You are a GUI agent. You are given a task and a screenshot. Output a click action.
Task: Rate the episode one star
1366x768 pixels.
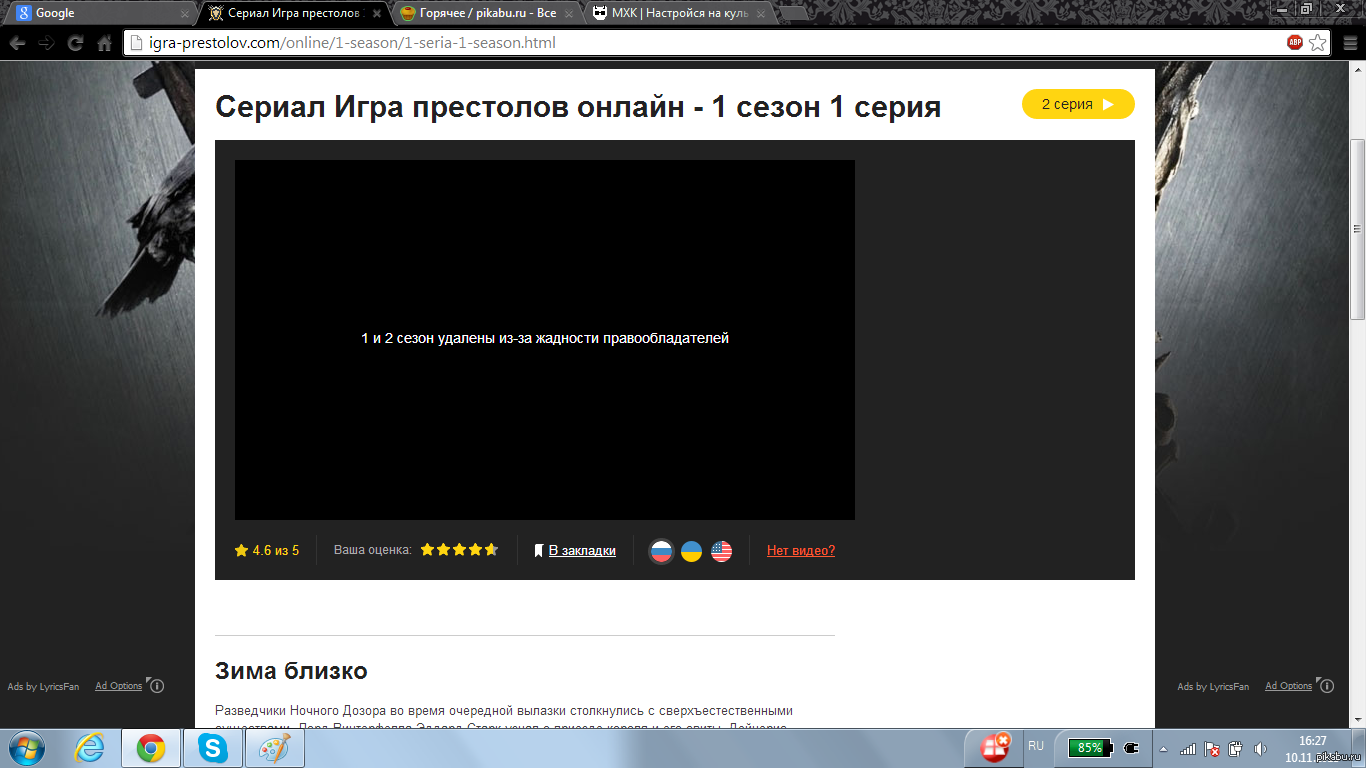(427, 550)
